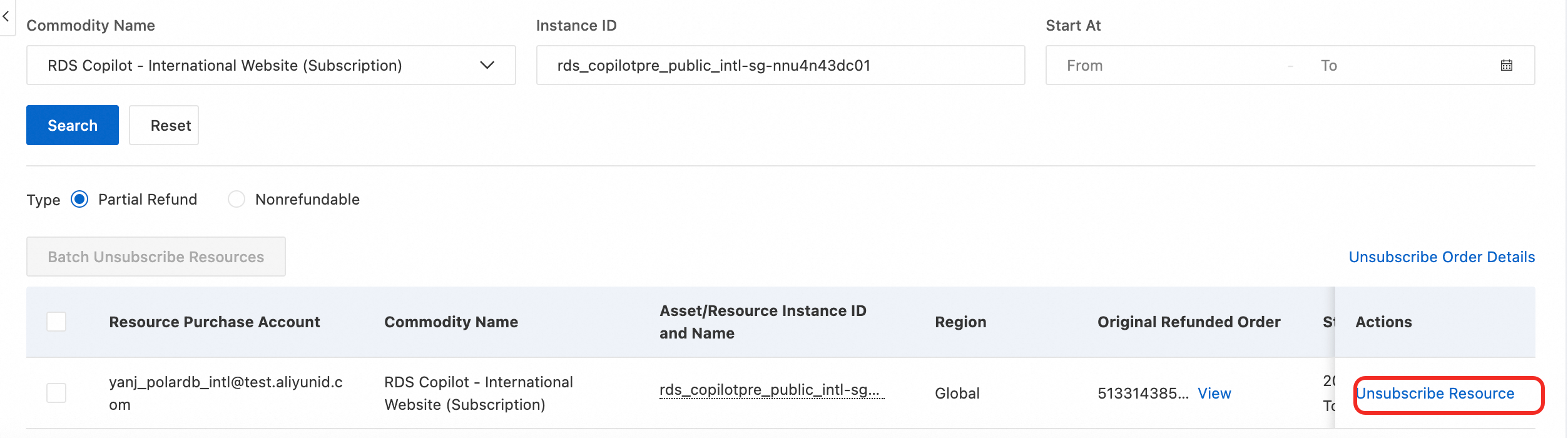Click the Original Refunded Order column header
Screen dimensions: 1568x438
click(1189, 322)
